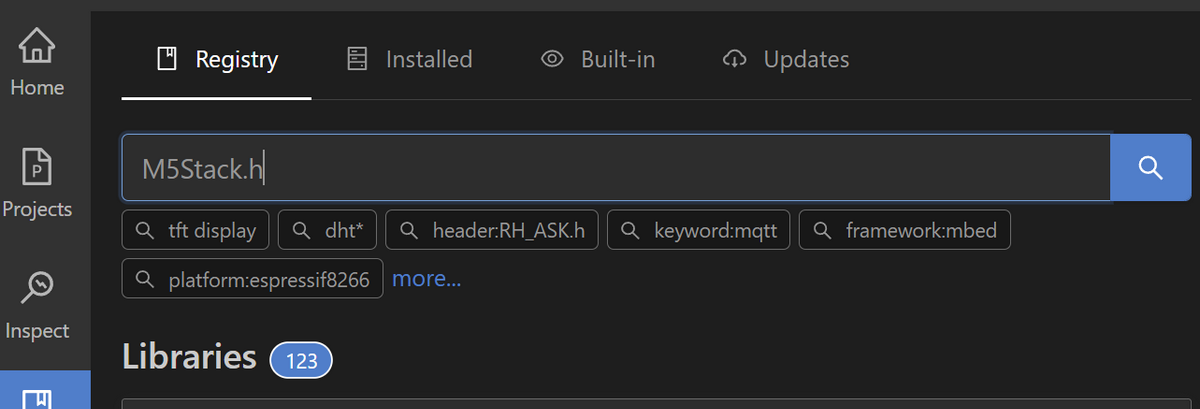
Task: Expand suggestions with the "more..." link
Action: 427,278
